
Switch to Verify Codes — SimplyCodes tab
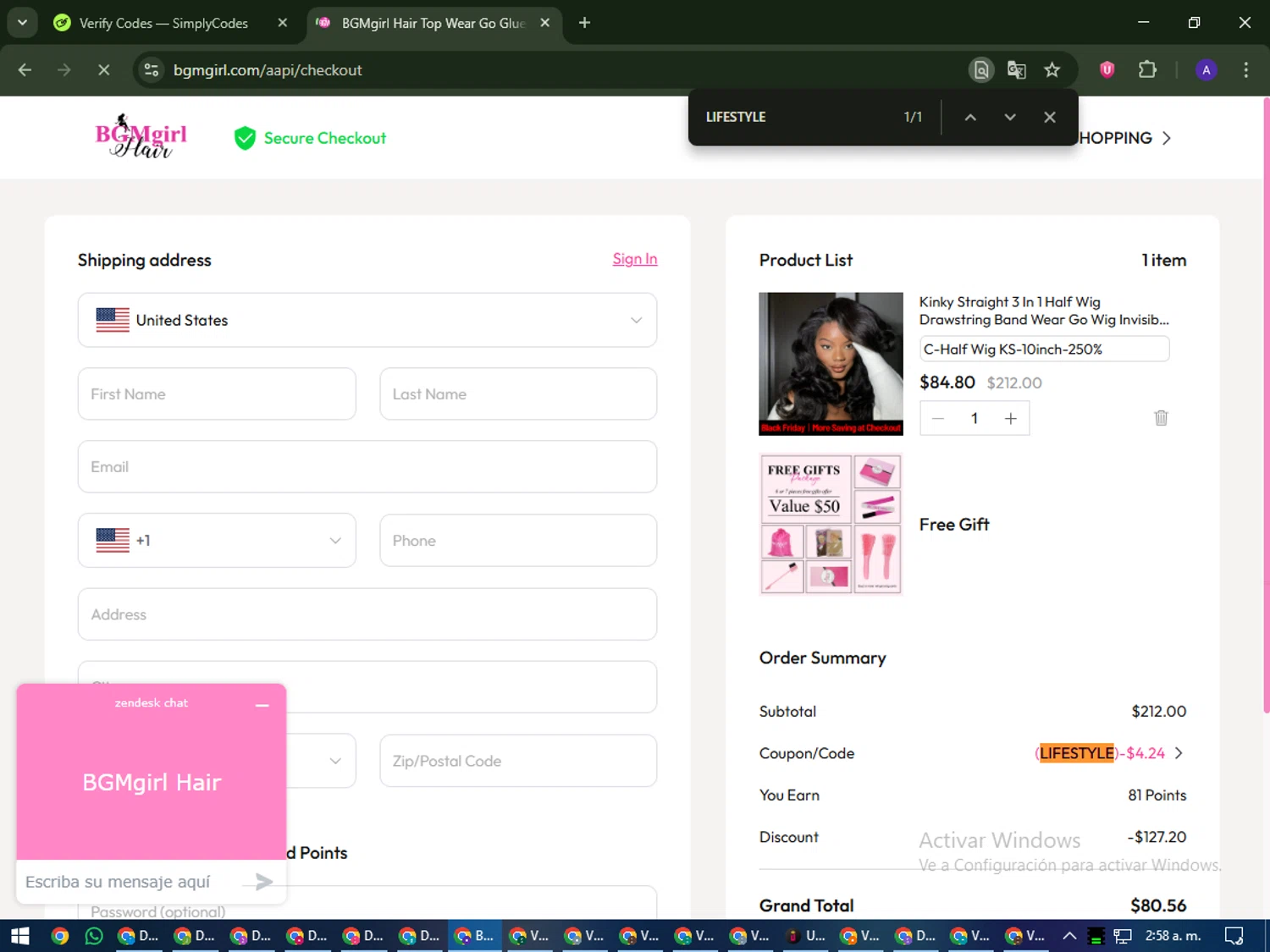[163, 23]
